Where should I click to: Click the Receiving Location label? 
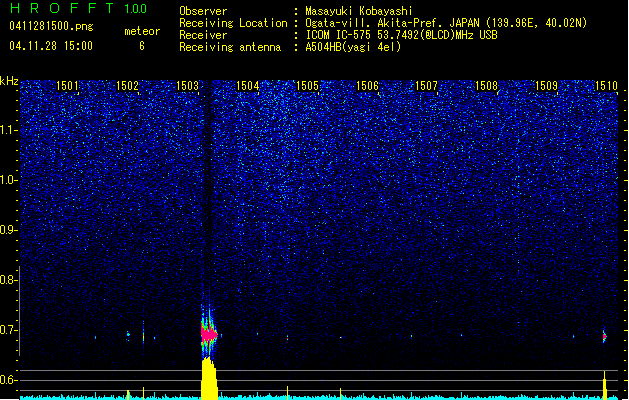tap(233, 23)
